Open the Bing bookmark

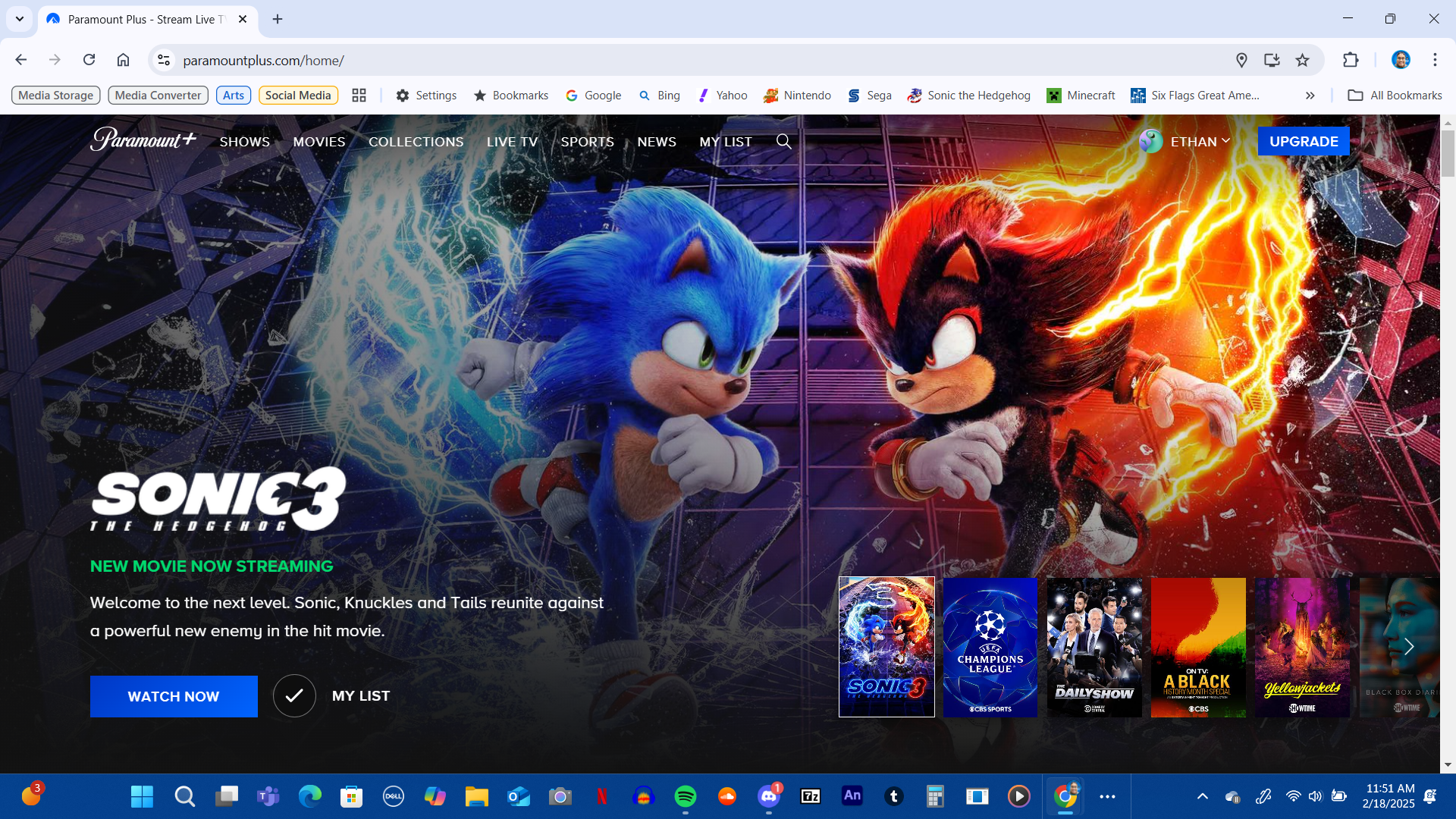(659, 95)
